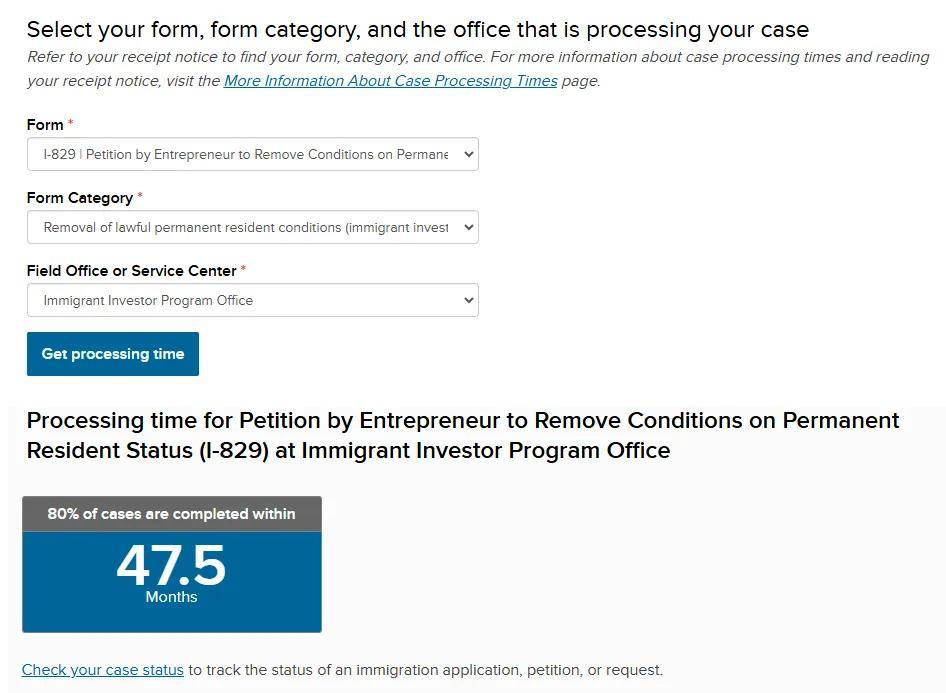This screenshot has width=946, height=693.
Task: Click the chevron arrow of the Form select
Action: (x=466, y=155)
